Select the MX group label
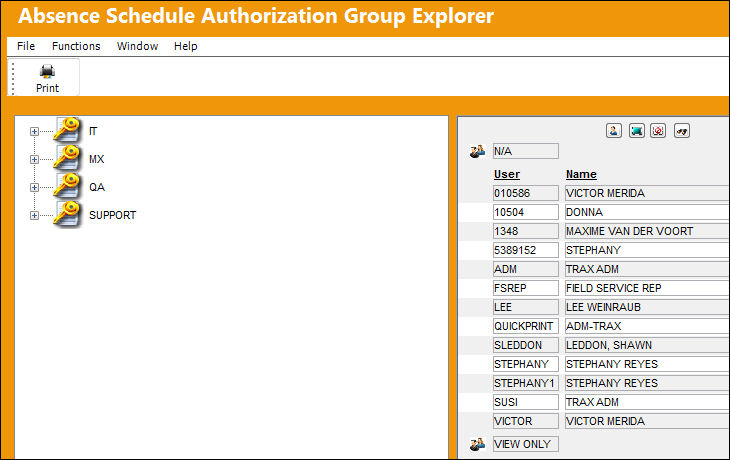The height and width of the screenshot is (460, 730). click(97, 159)
